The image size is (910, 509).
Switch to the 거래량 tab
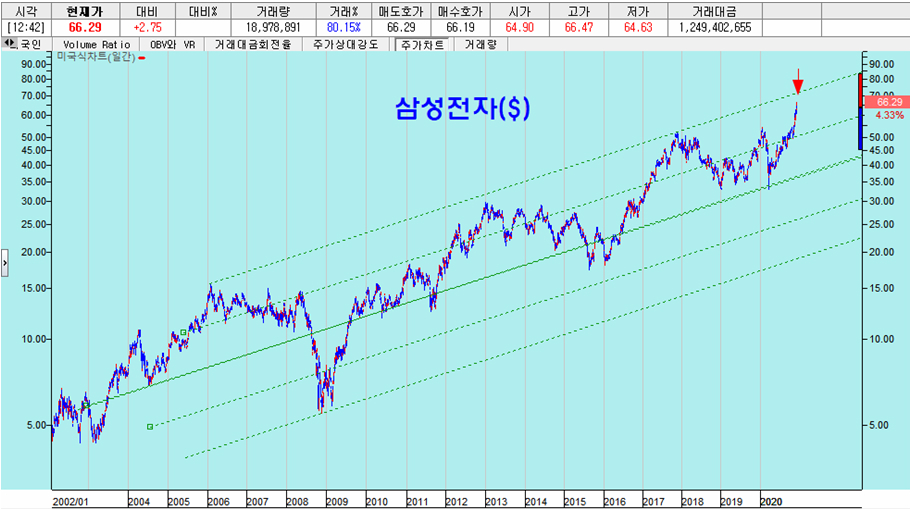[x=481, y=44]
